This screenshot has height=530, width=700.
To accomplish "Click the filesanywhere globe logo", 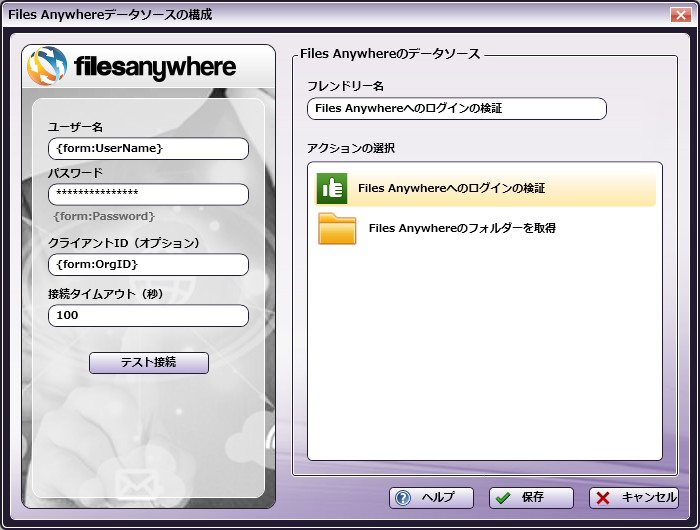I will point(47,66).
